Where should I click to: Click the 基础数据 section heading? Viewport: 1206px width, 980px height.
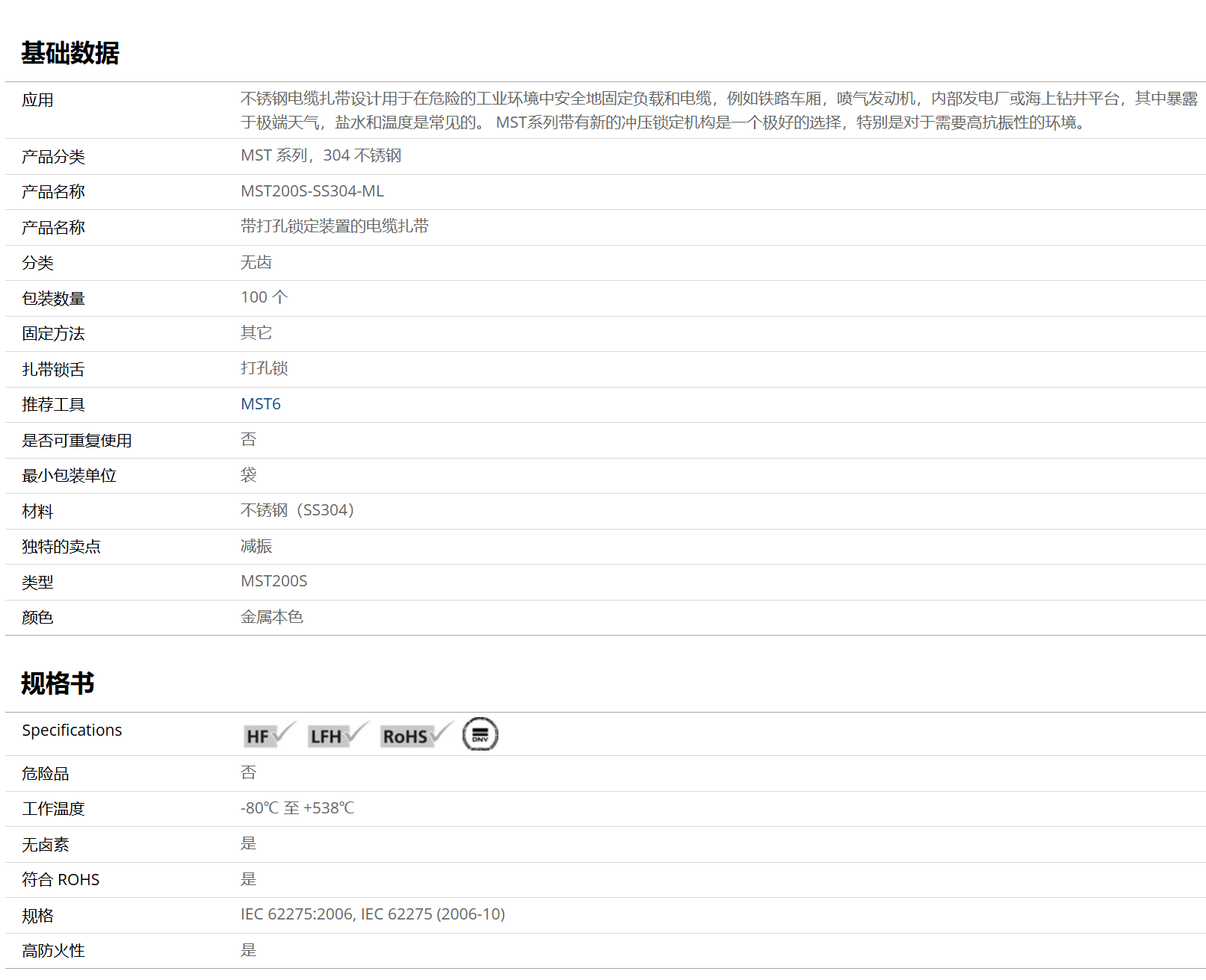70,53
